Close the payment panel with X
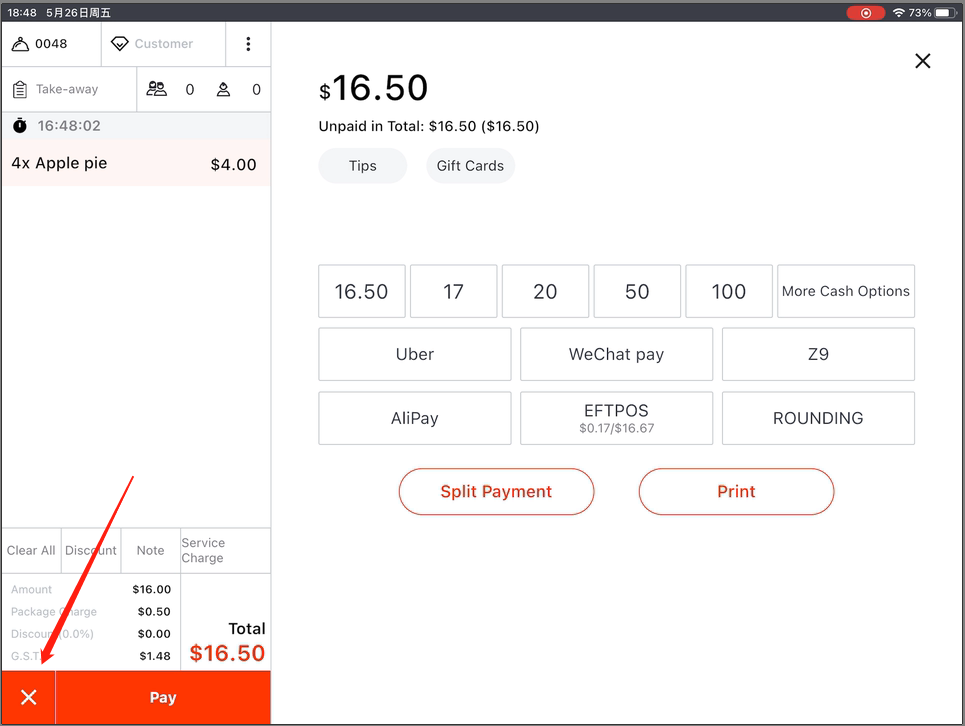This screenshot has width=965, height=726. pos(922,61)
